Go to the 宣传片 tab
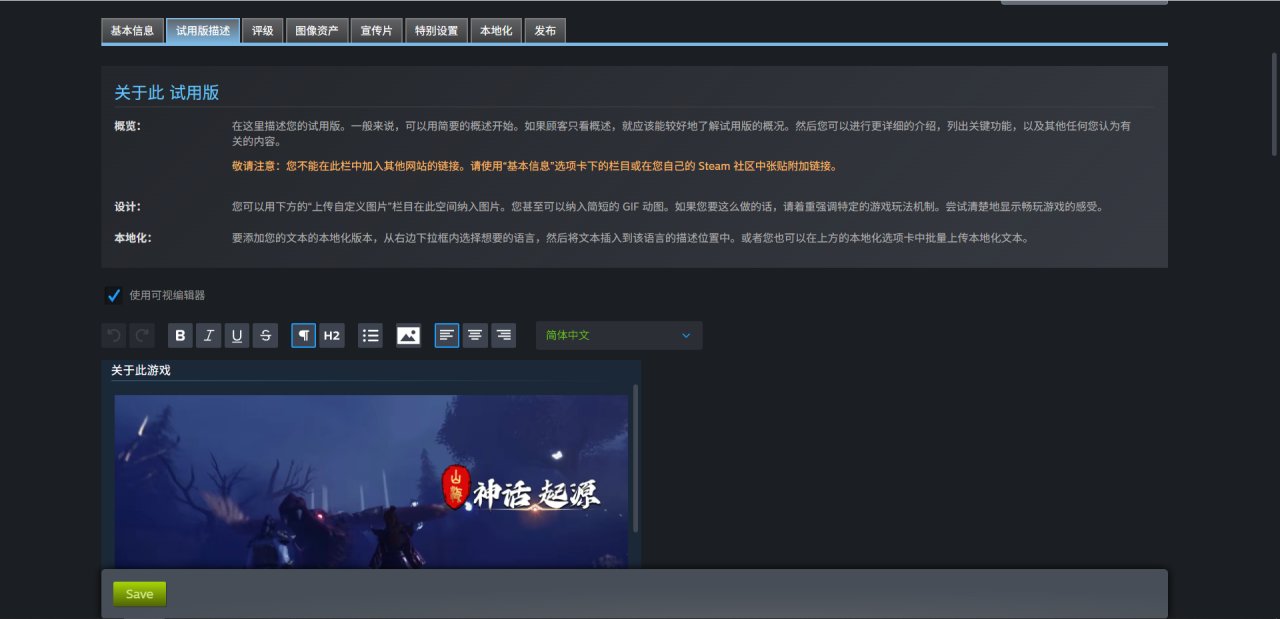Image resolution: width=1280 pixels, height=619 pixels. 377,31
